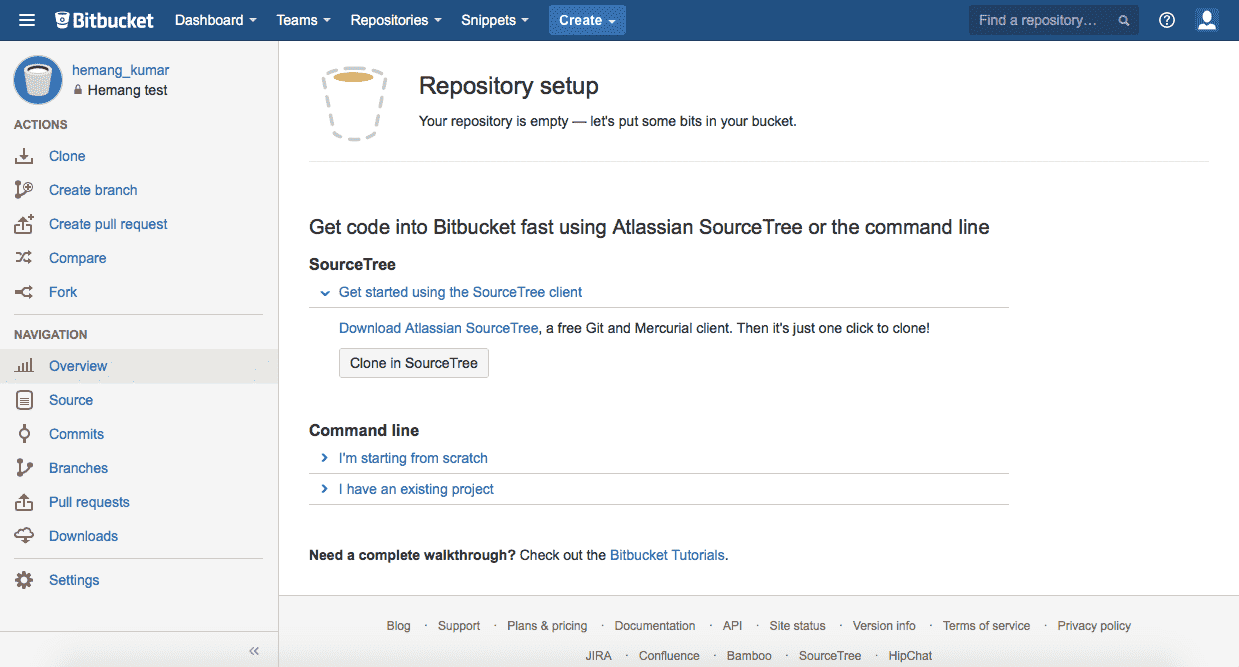Image resolution: width=1239 pixels, height=667 pixels.
Task: Open the Confluence footer link
Action: 669,656
